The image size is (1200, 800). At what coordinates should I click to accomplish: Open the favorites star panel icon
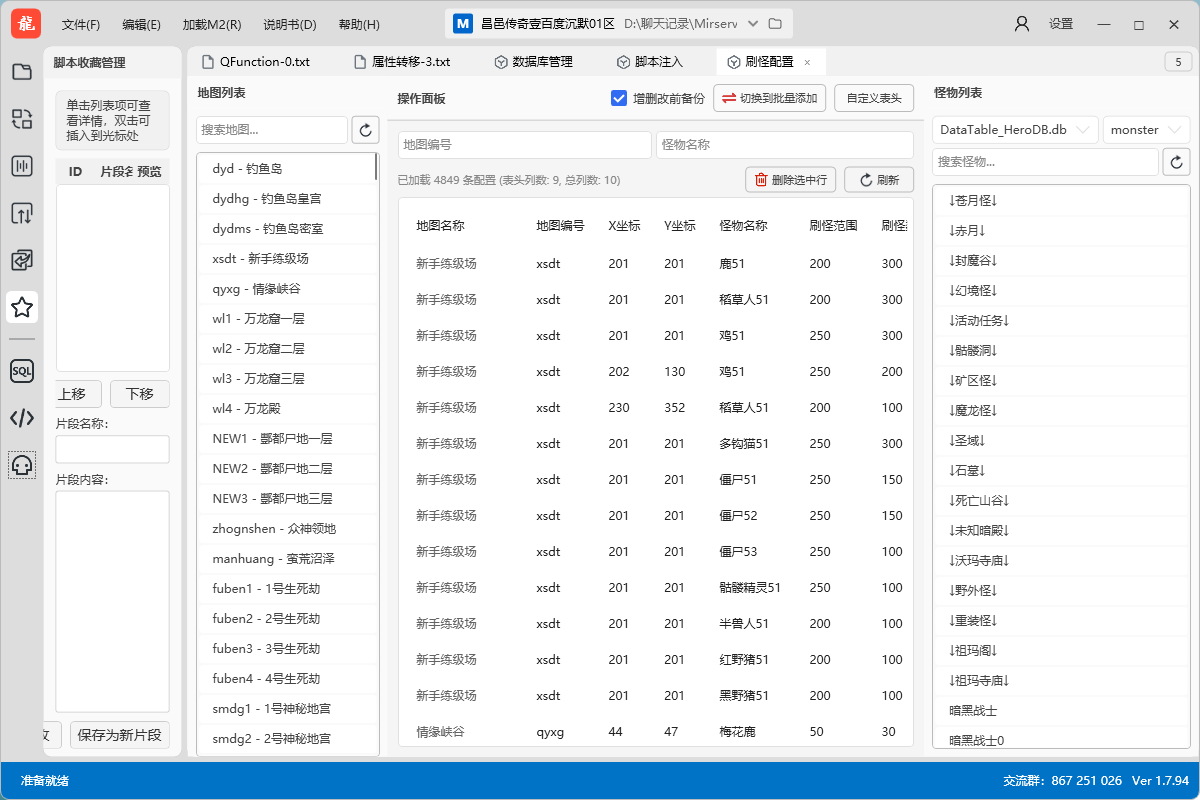[22, 308]
